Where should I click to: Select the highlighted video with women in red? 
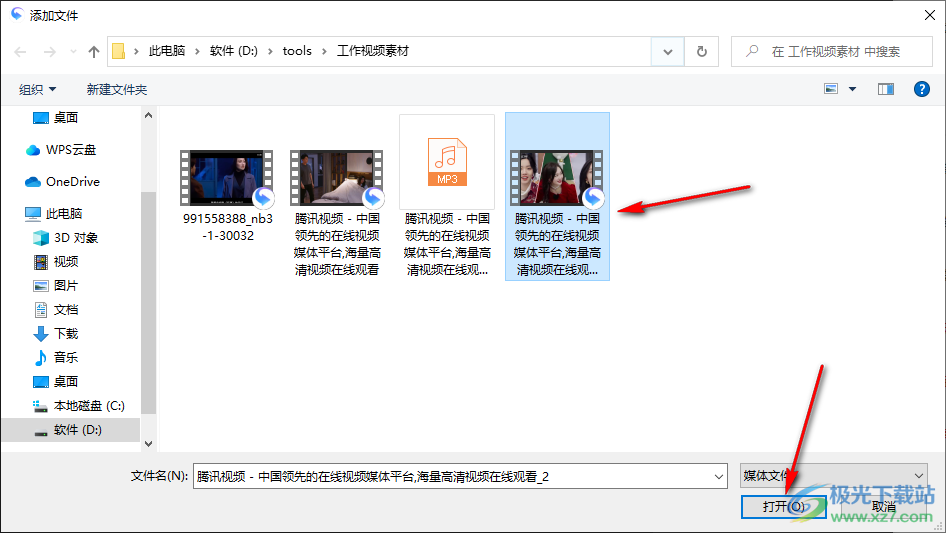[x=557, y=196]
